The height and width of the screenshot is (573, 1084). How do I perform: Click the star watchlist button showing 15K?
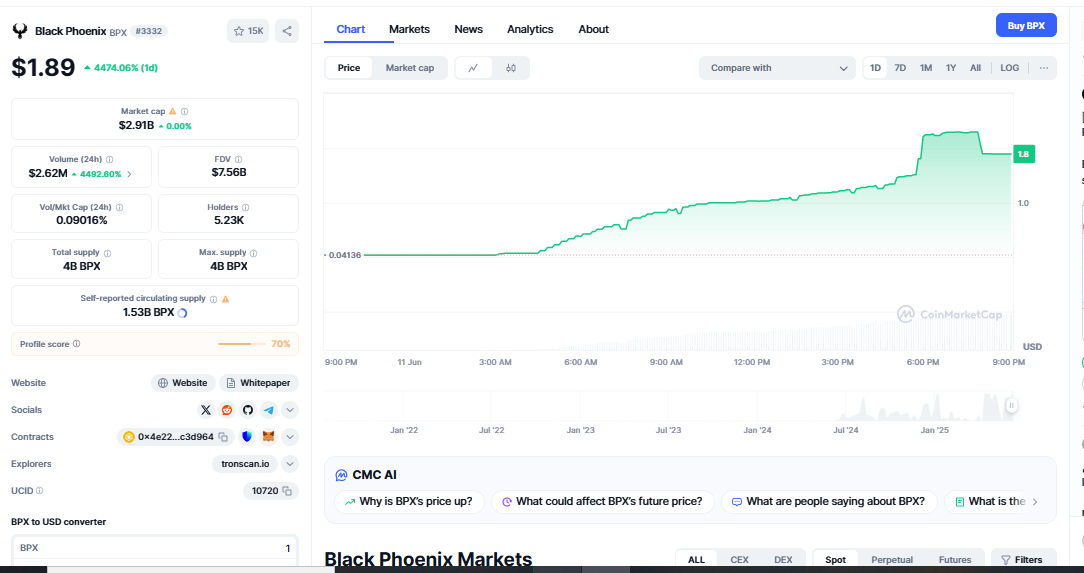click(248, 31)
